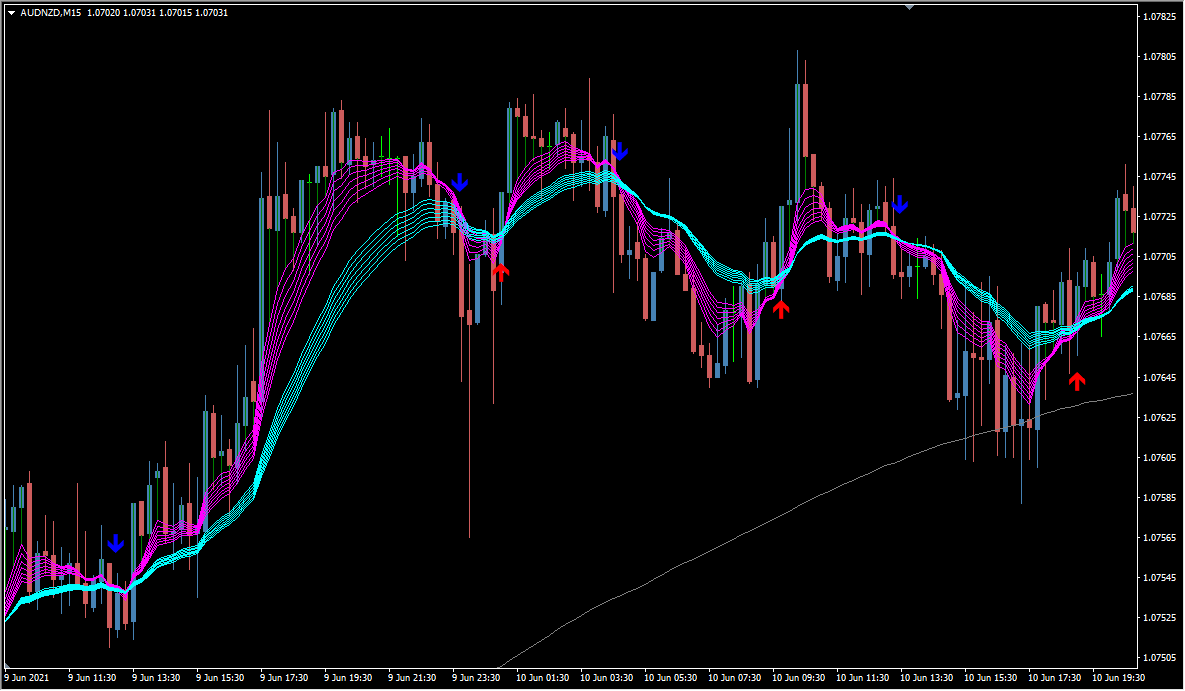
Task: Select the red up arrow above 10 Jun 09:30
Action: click(781, 308)
